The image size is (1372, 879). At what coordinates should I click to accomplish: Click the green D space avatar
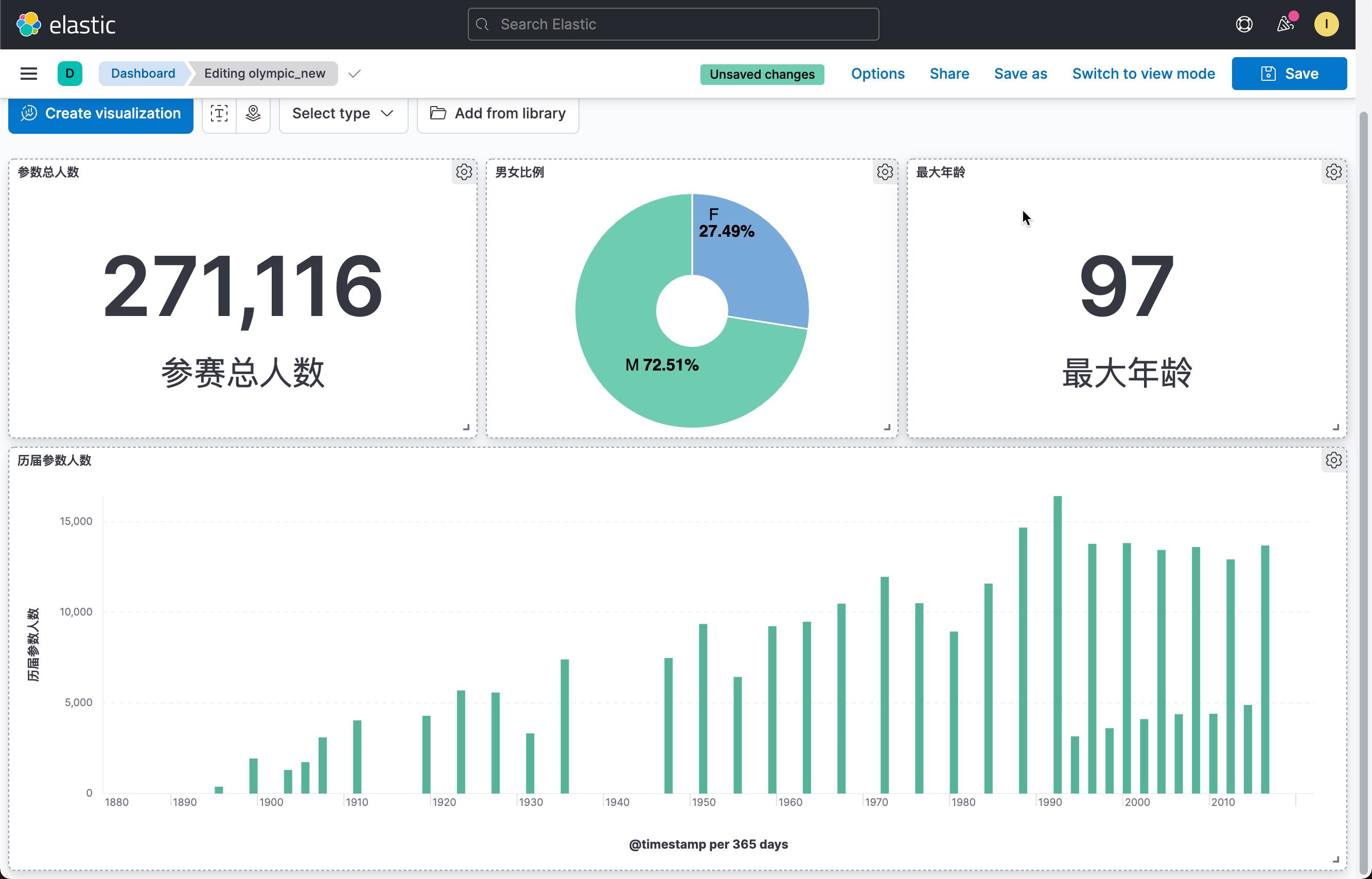pos(69,74)
